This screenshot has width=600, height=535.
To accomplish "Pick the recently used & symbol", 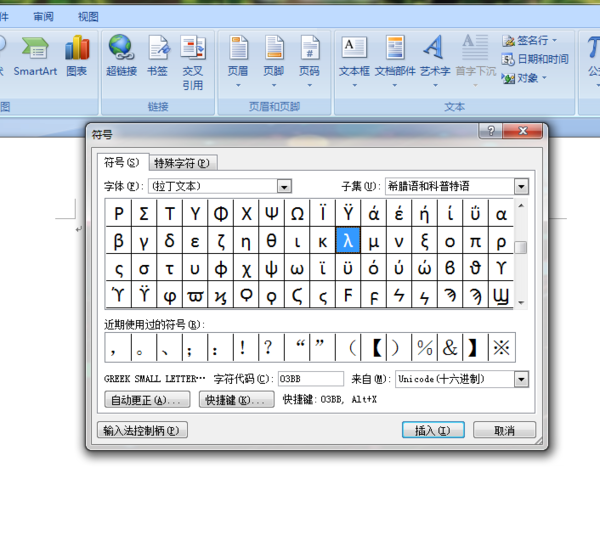I will click(x=450, y=347).
